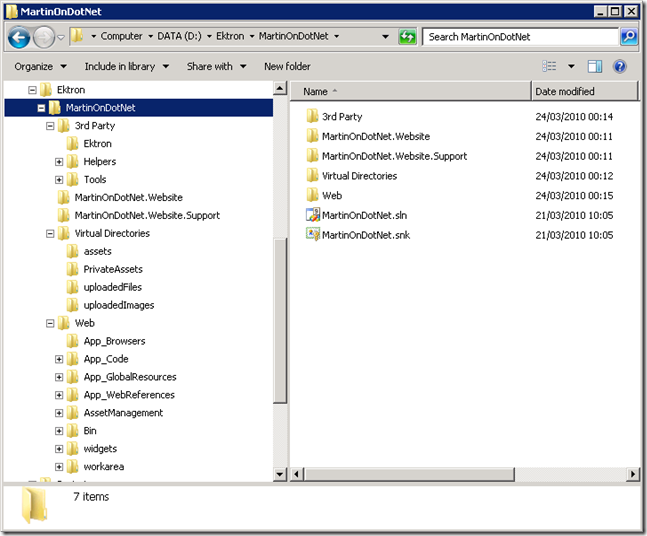647x536 pixels.
Task: Toggle the preview pane icon
Action: 595,66
